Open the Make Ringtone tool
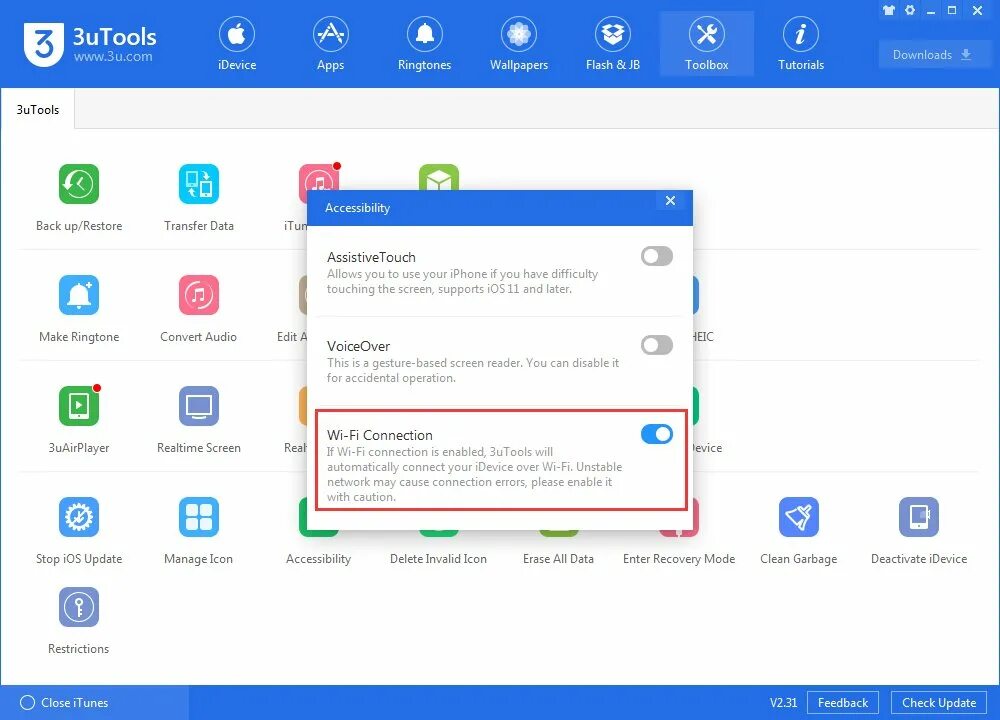Viewport: 1000px width, 720px height. click(79, 295)
